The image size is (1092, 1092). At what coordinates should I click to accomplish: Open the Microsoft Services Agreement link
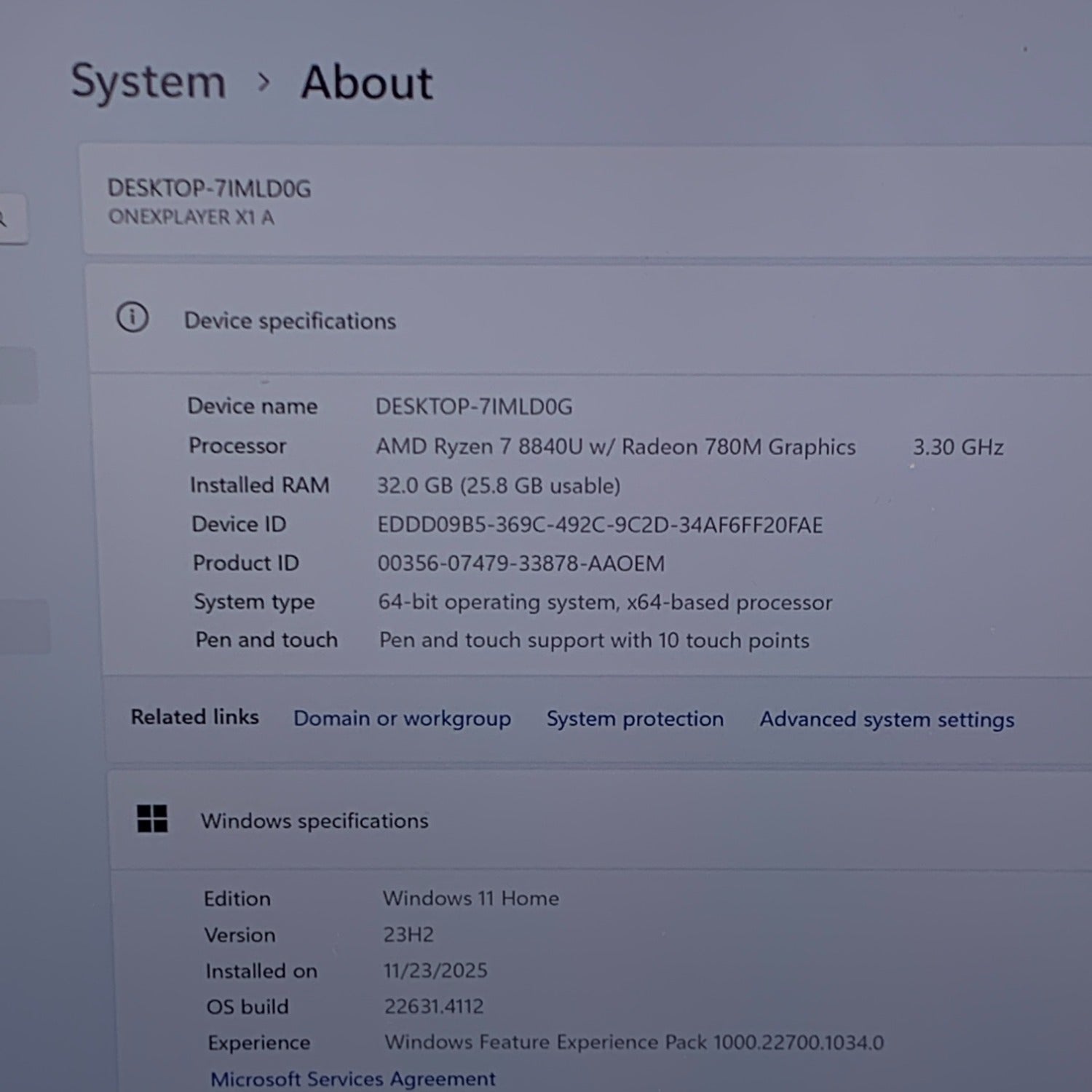click(353, 1078)
